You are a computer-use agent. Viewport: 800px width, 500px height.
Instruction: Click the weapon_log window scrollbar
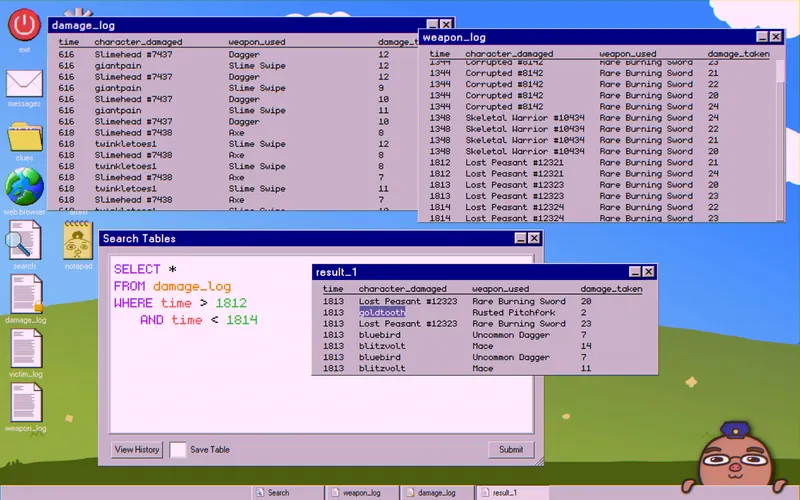780,140
